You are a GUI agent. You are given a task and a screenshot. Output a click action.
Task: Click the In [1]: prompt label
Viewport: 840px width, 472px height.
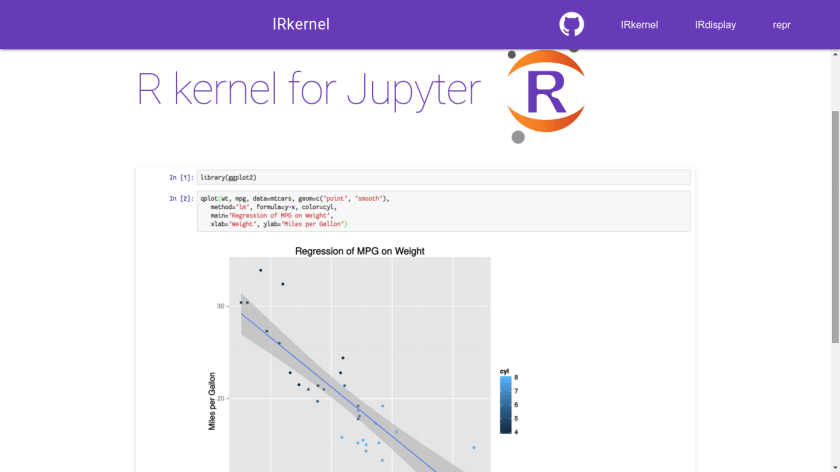(x=181, y=177)
